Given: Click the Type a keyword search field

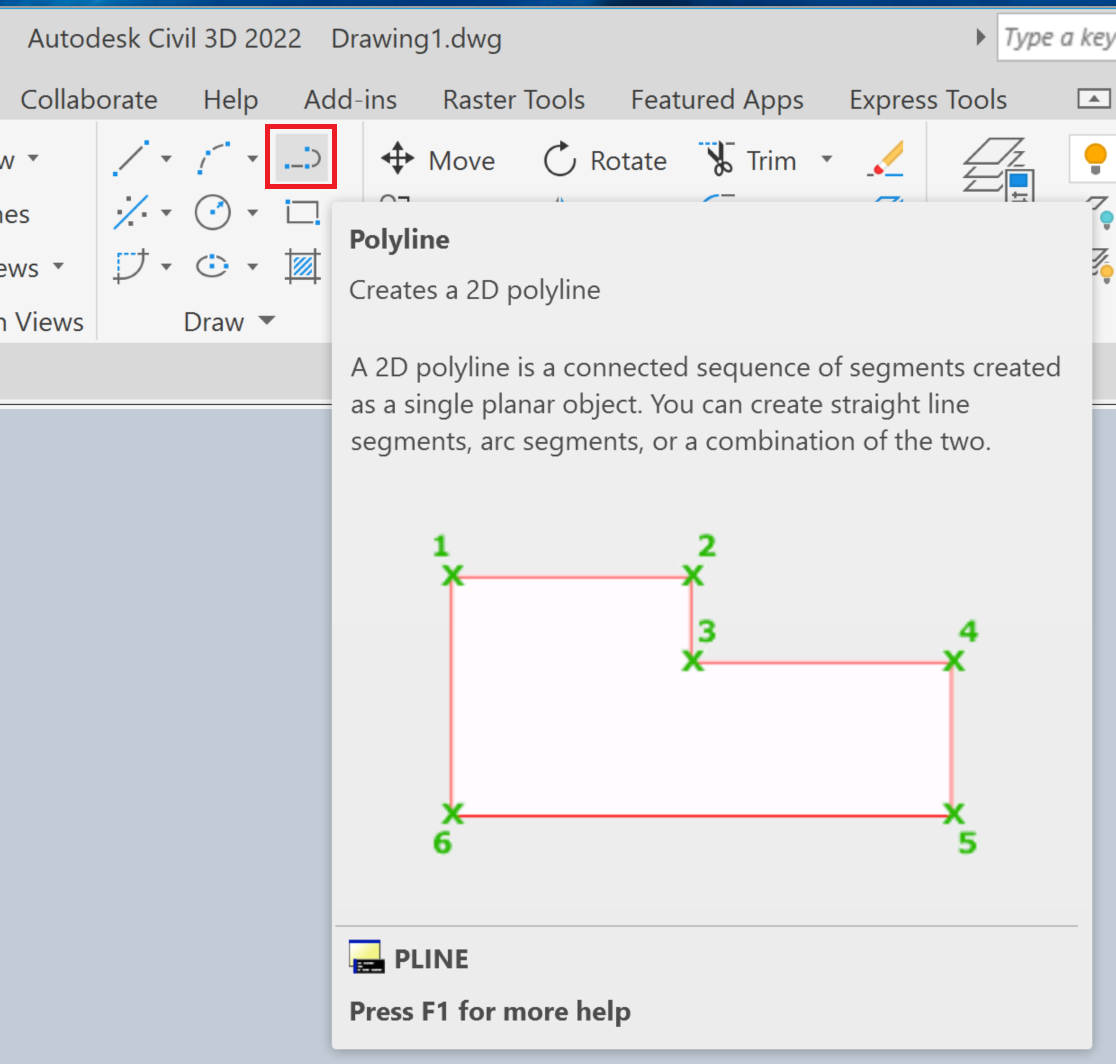Looking at the screenshot, I should (1063, 37).
